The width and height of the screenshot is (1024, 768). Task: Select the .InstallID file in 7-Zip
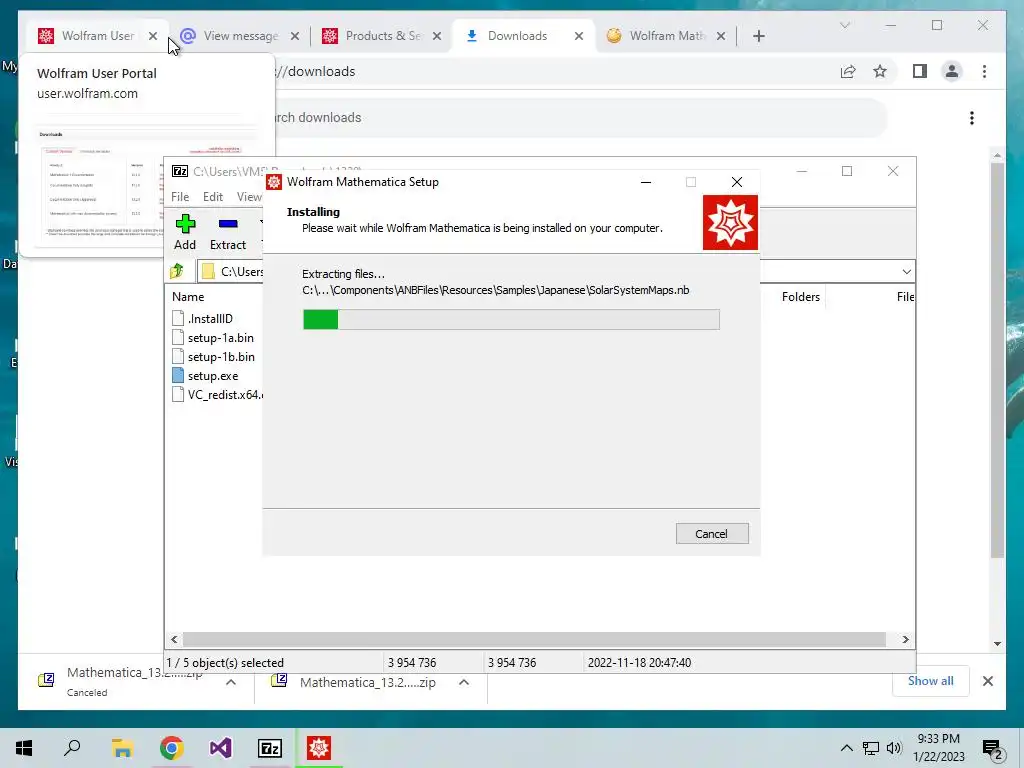tap(202, 319)
